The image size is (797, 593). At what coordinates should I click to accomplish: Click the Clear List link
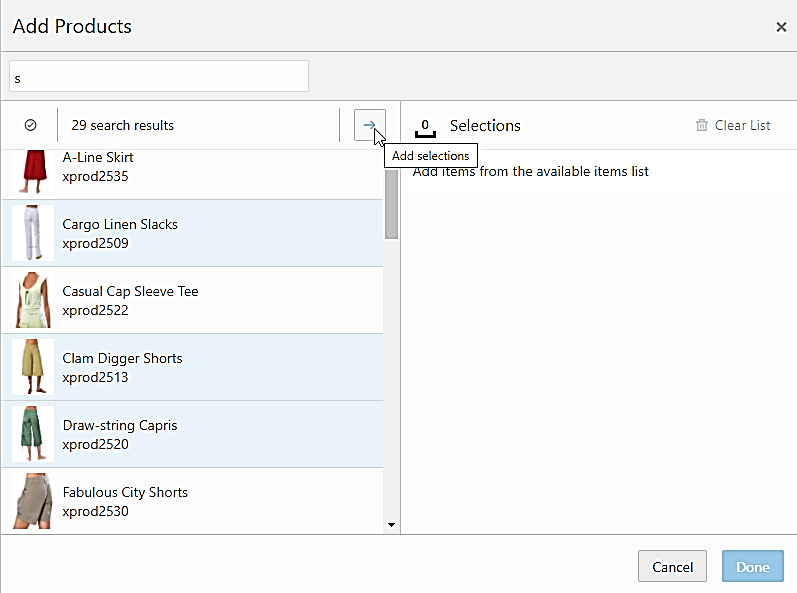(x=742, y=125)
